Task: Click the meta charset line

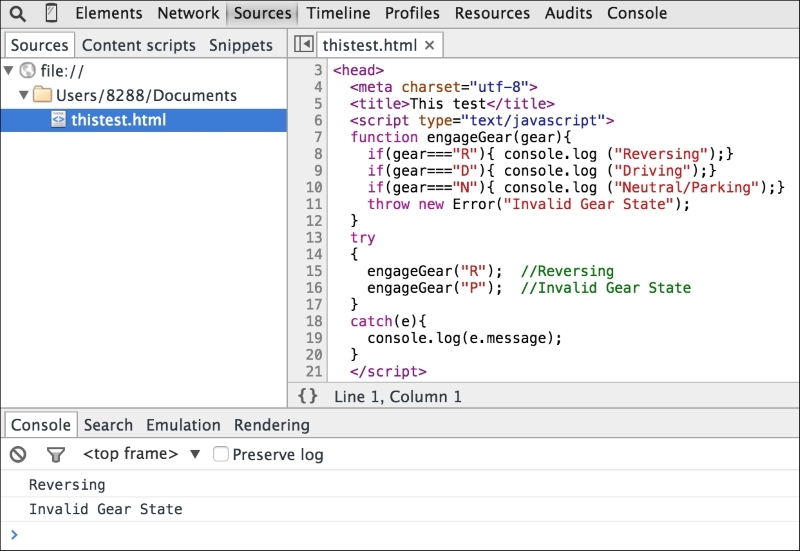Action: click(443, 87)
